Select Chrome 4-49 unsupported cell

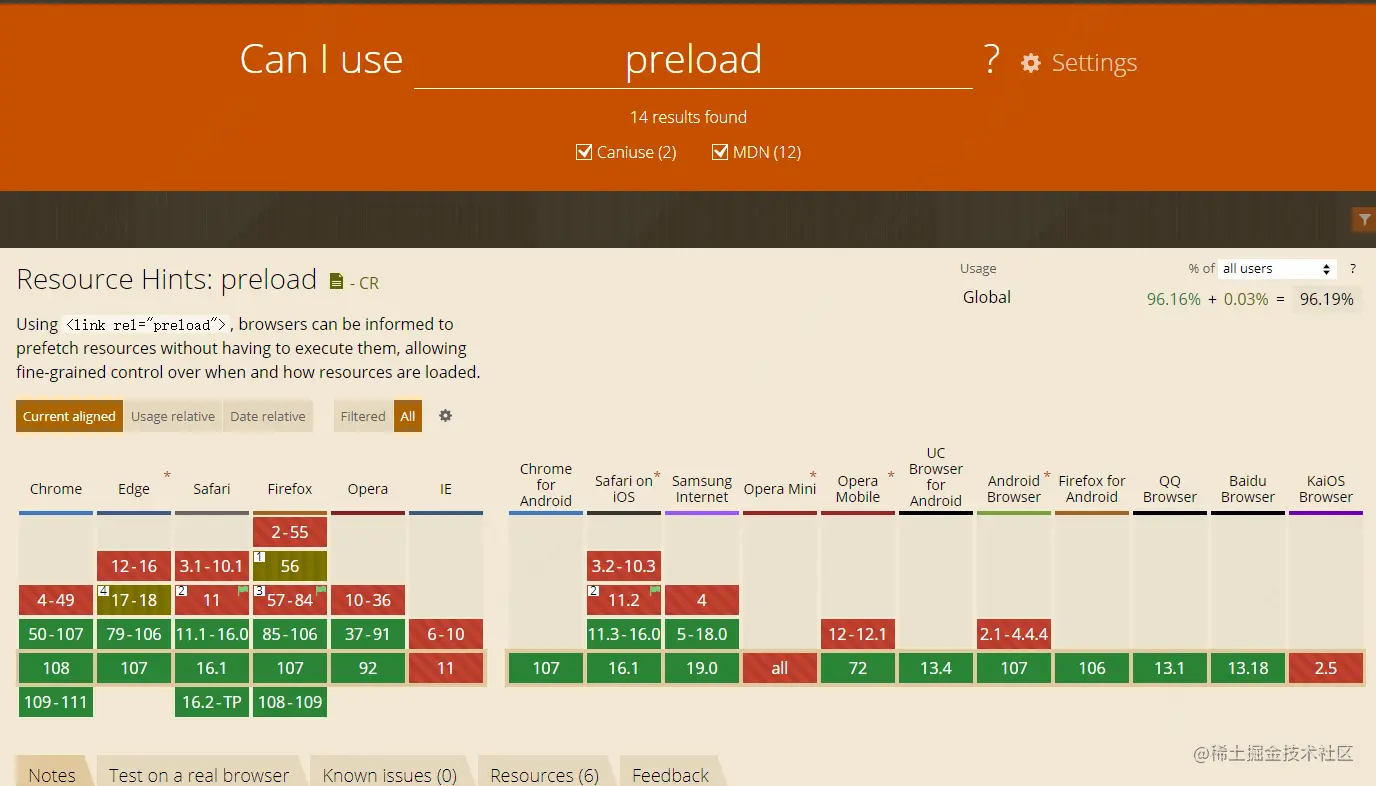[56, 600]
